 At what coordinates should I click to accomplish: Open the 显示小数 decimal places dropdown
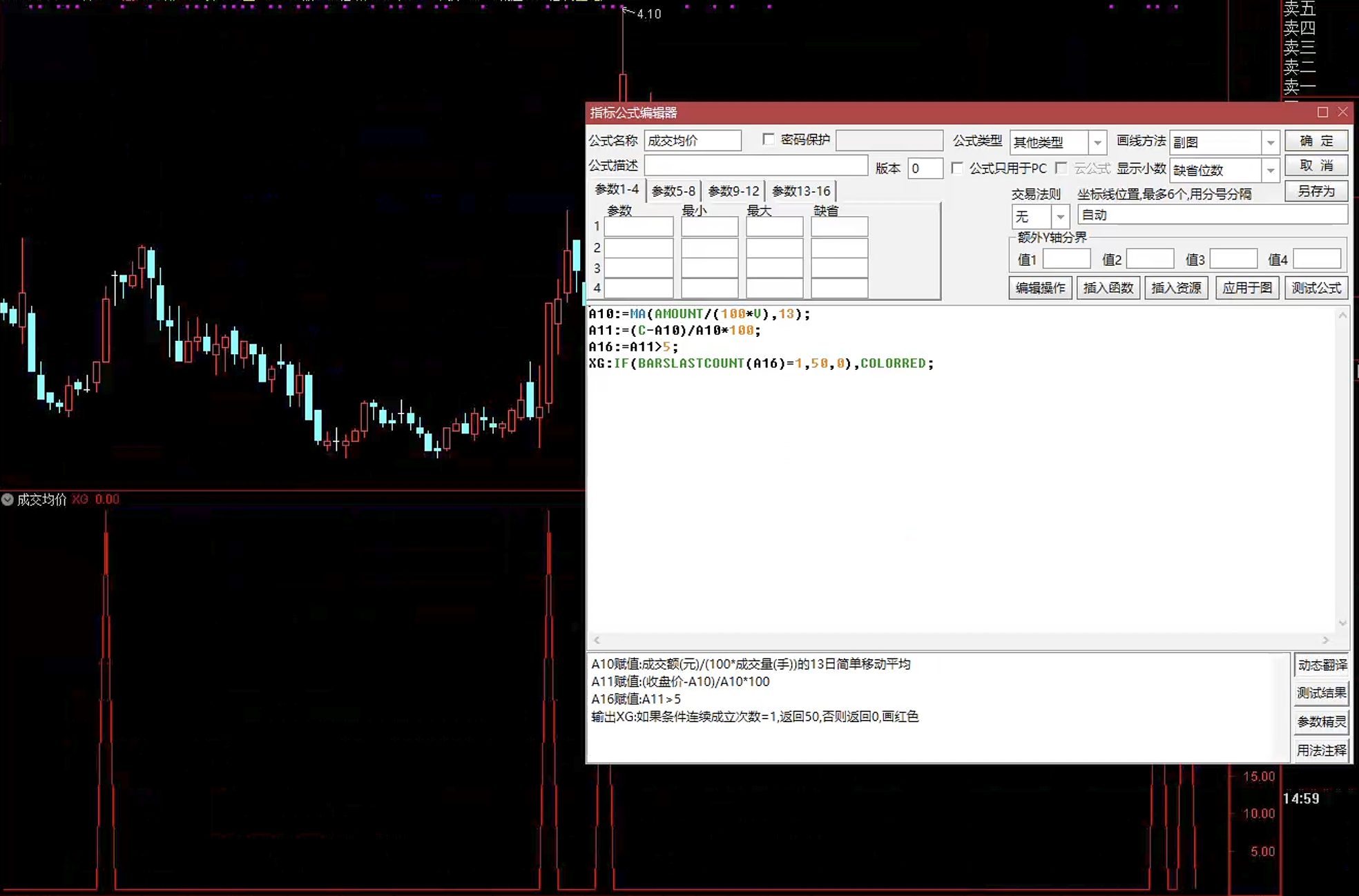point(1270,170)
